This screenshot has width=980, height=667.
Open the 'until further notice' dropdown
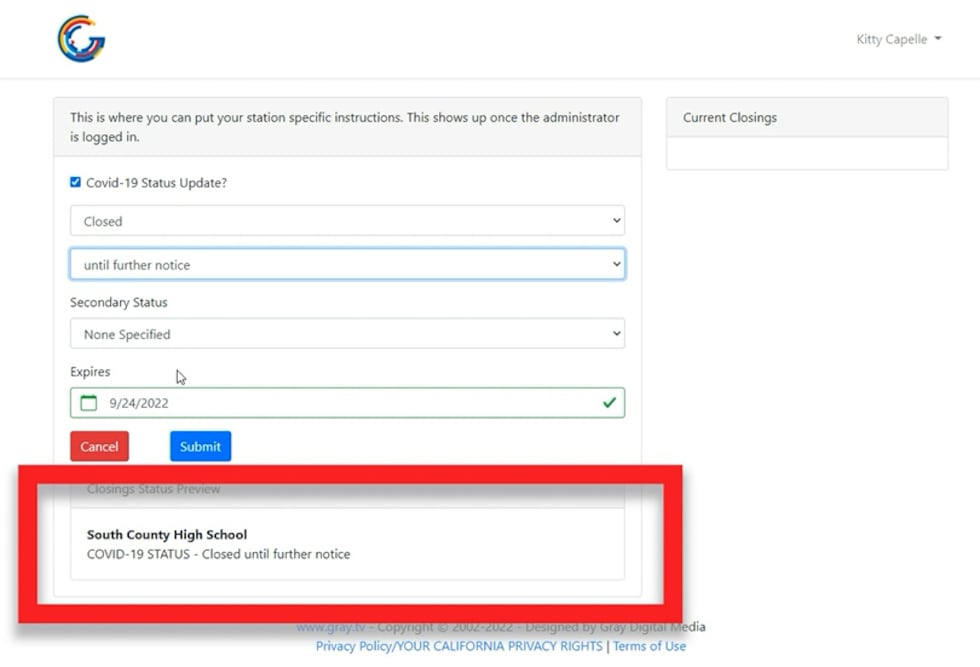(347, 265)
